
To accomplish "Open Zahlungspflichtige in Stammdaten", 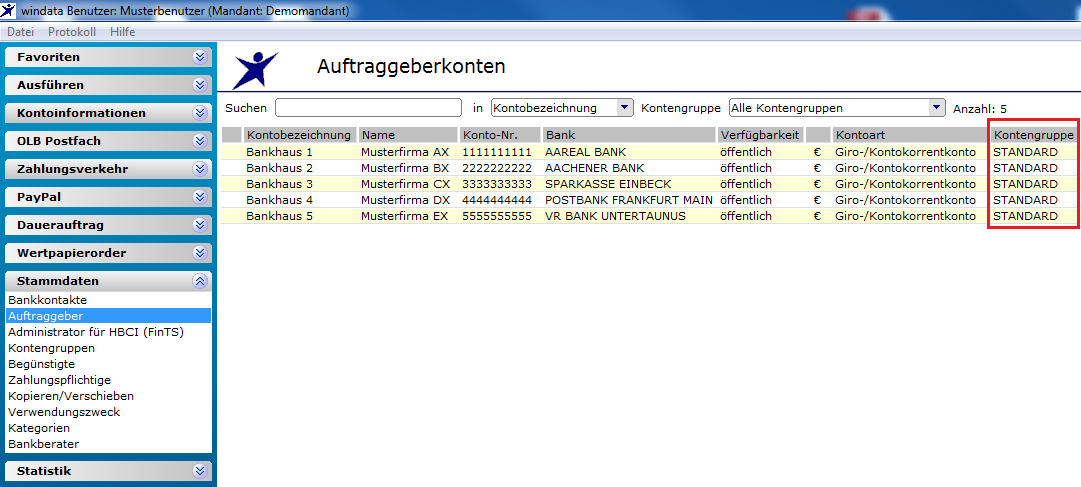I will (x=59, y=380).
